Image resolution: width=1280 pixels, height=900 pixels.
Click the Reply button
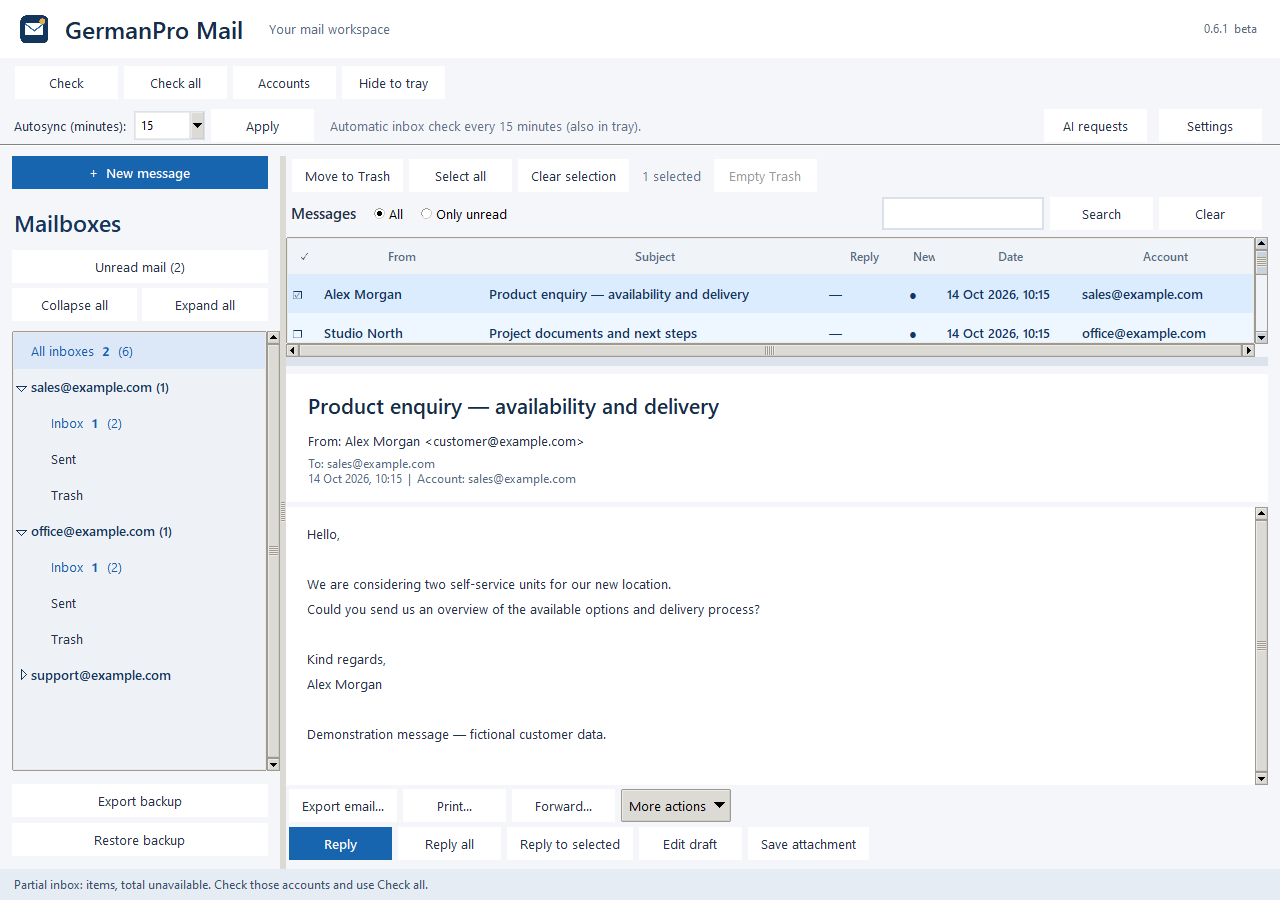coord(340,844)
